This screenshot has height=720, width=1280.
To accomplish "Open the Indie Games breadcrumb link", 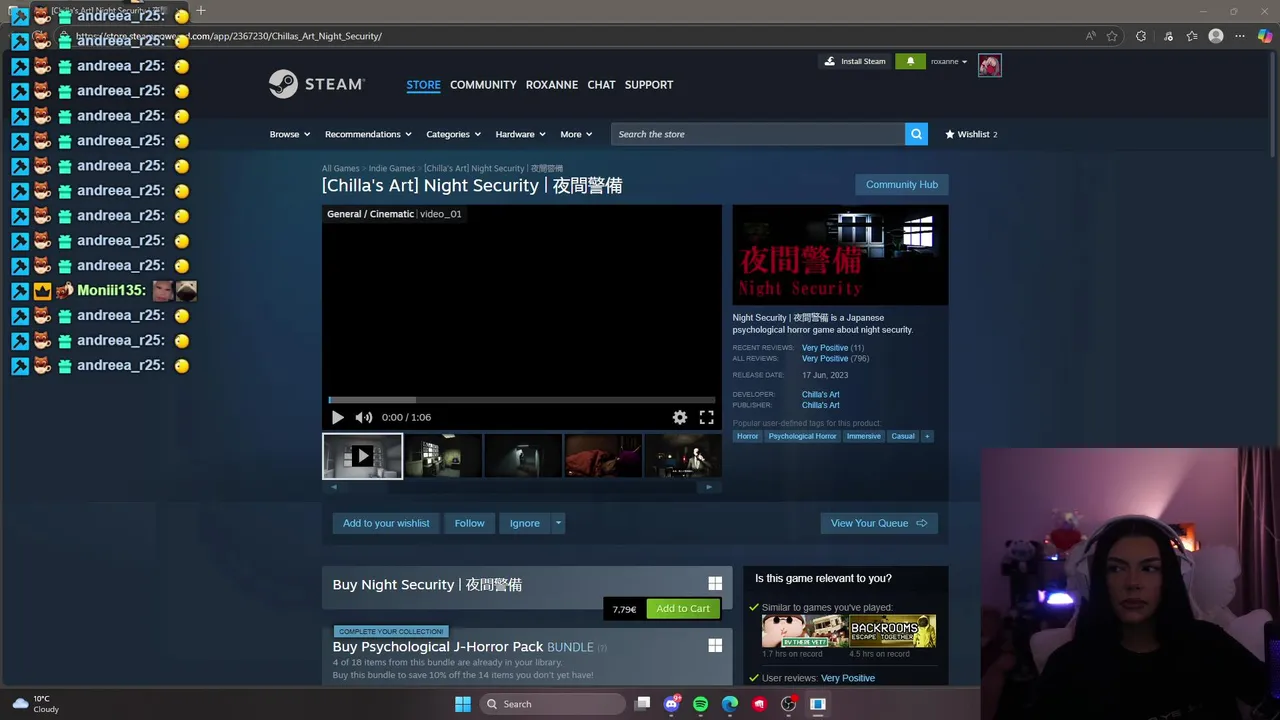I will pos(392,168).
